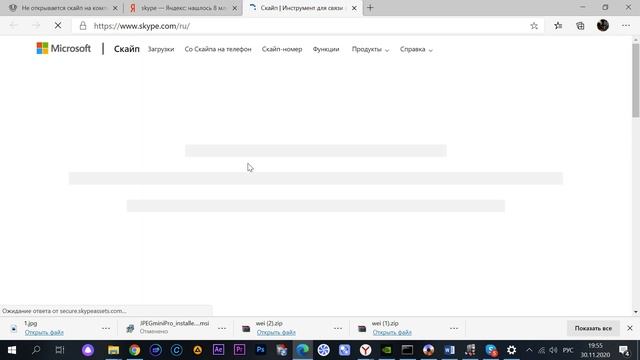Open the clock and date flyout
Screen dimensions: 640x360
pos(596,350)
